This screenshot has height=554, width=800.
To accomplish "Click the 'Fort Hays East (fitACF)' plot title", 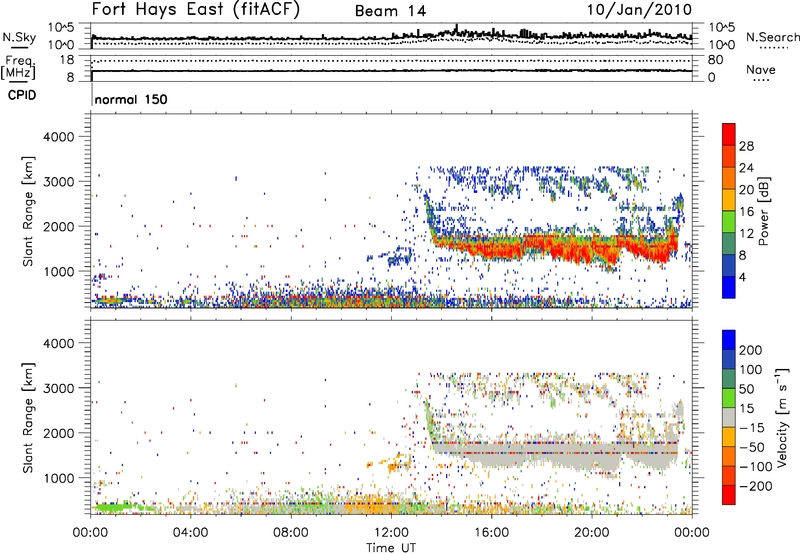I will (195, 10).
